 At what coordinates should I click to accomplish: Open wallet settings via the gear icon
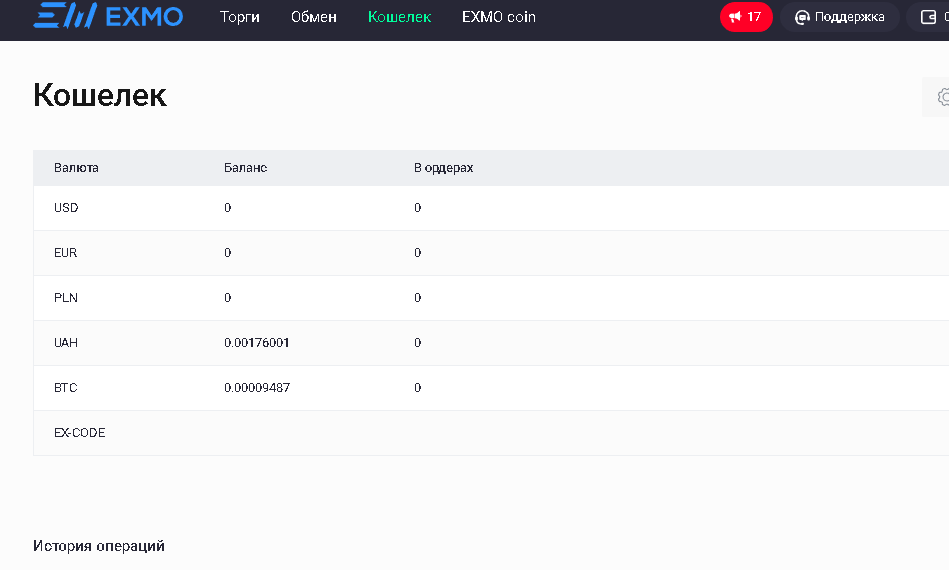pos(941,97)
